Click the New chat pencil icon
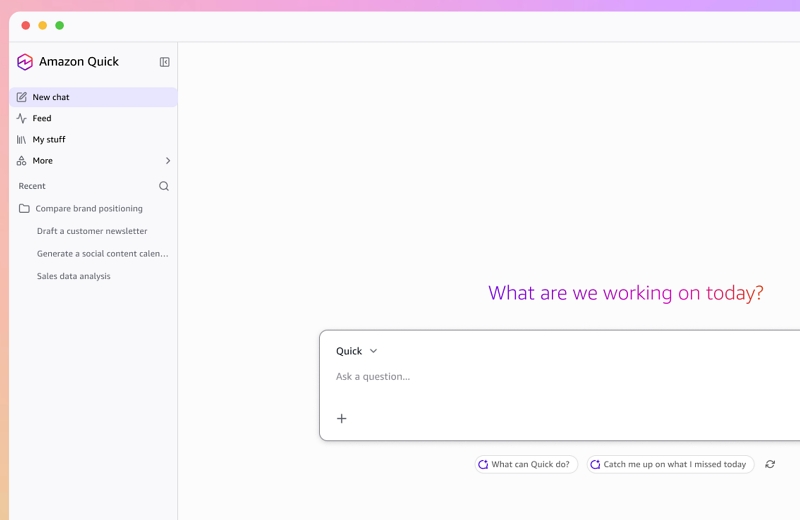 pos(21,97)
